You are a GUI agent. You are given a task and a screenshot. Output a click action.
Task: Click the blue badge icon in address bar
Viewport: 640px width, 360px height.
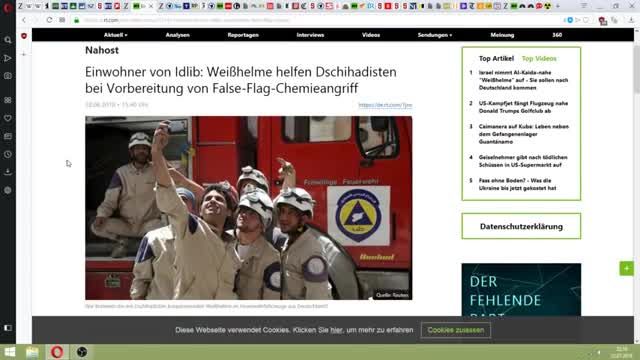(x=569, y=20)
